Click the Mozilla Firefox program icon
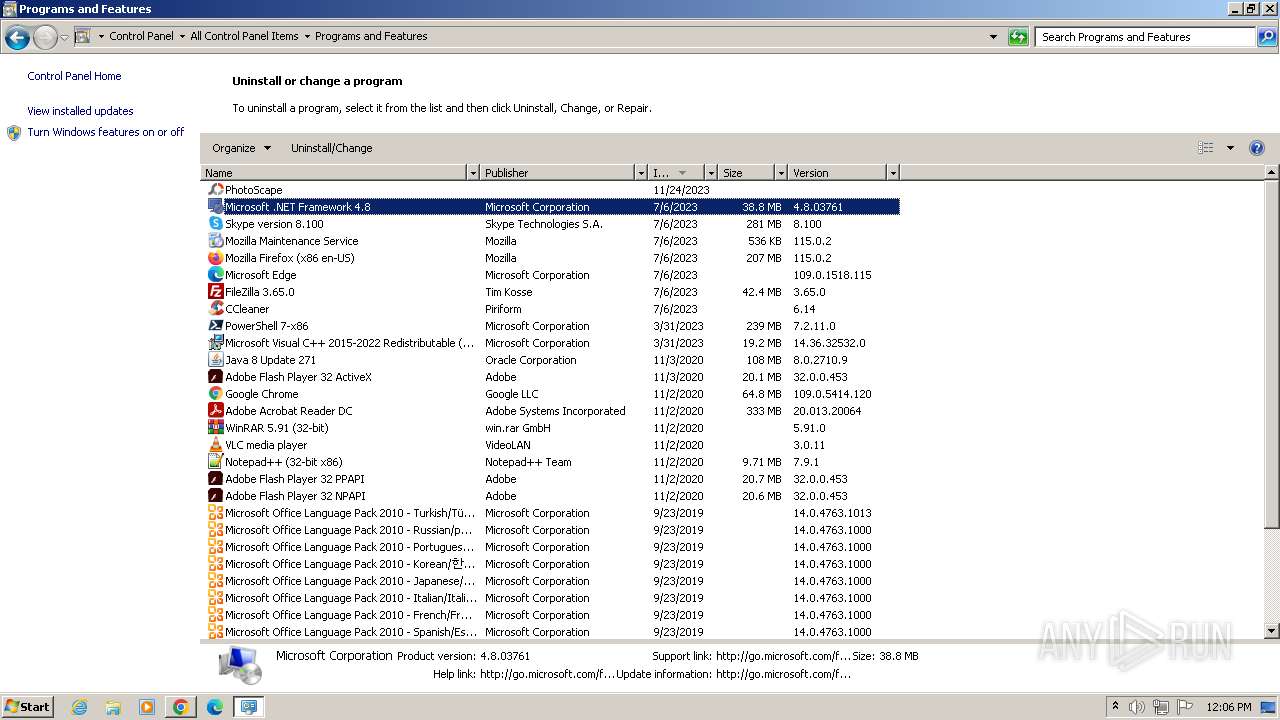The image size is (1280, 720). pos(215,258)
